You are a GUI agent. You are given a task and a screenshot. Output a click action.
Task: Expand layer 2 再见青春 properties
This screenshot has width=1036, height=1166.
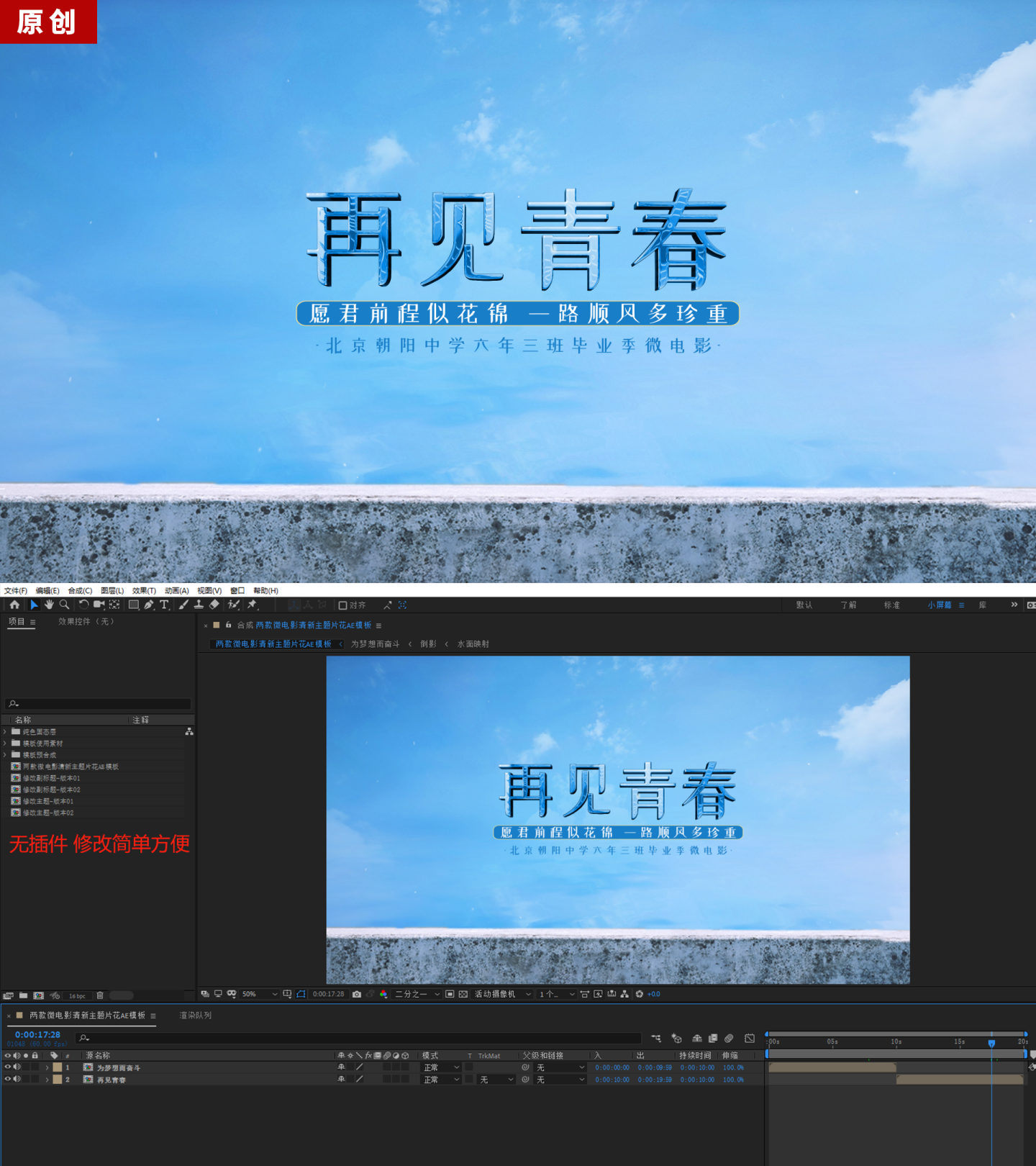(x=47, y=1080)
